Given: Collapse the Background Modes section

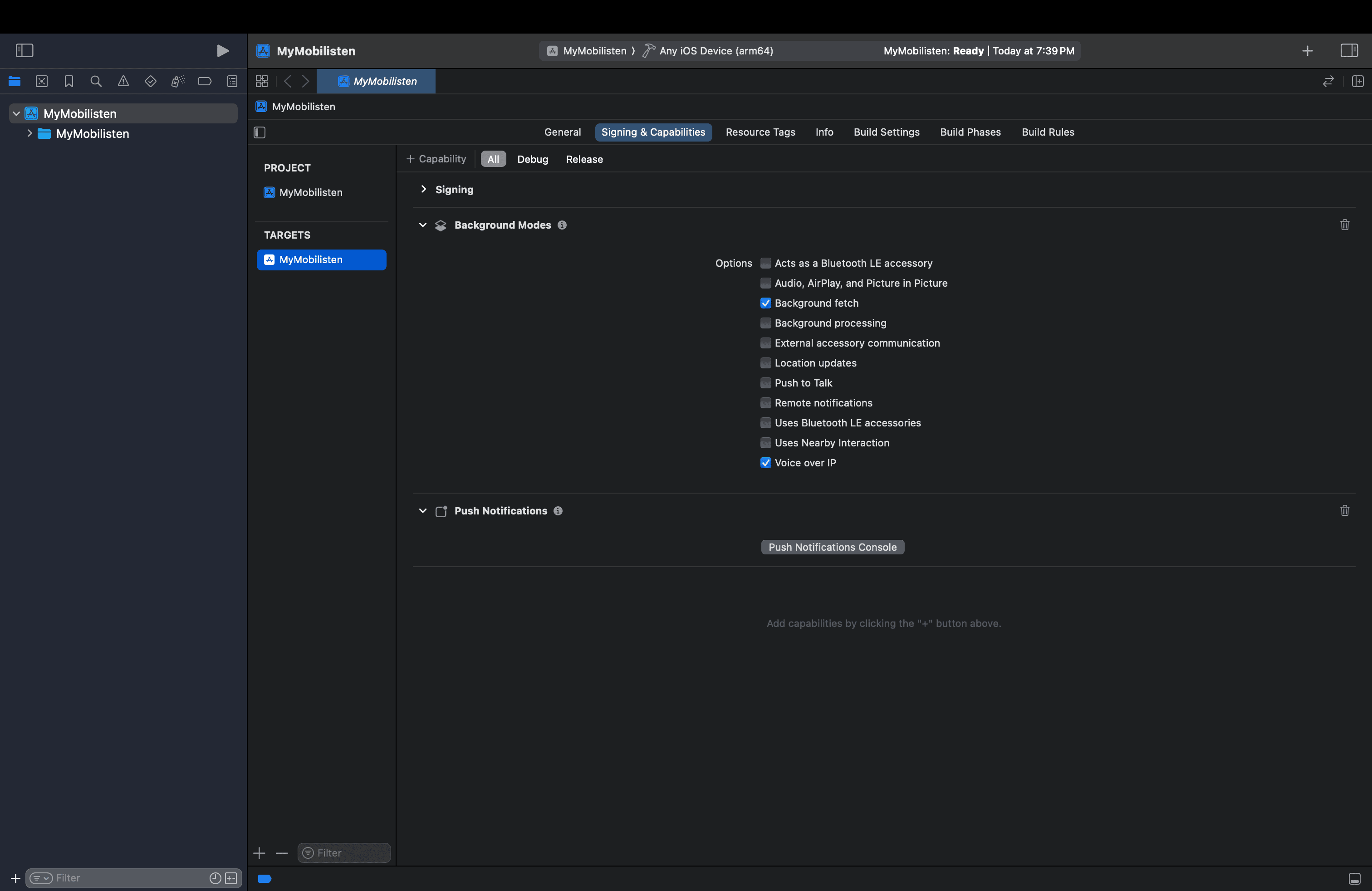Looking at the screenshot, I should tap(422, 225).
